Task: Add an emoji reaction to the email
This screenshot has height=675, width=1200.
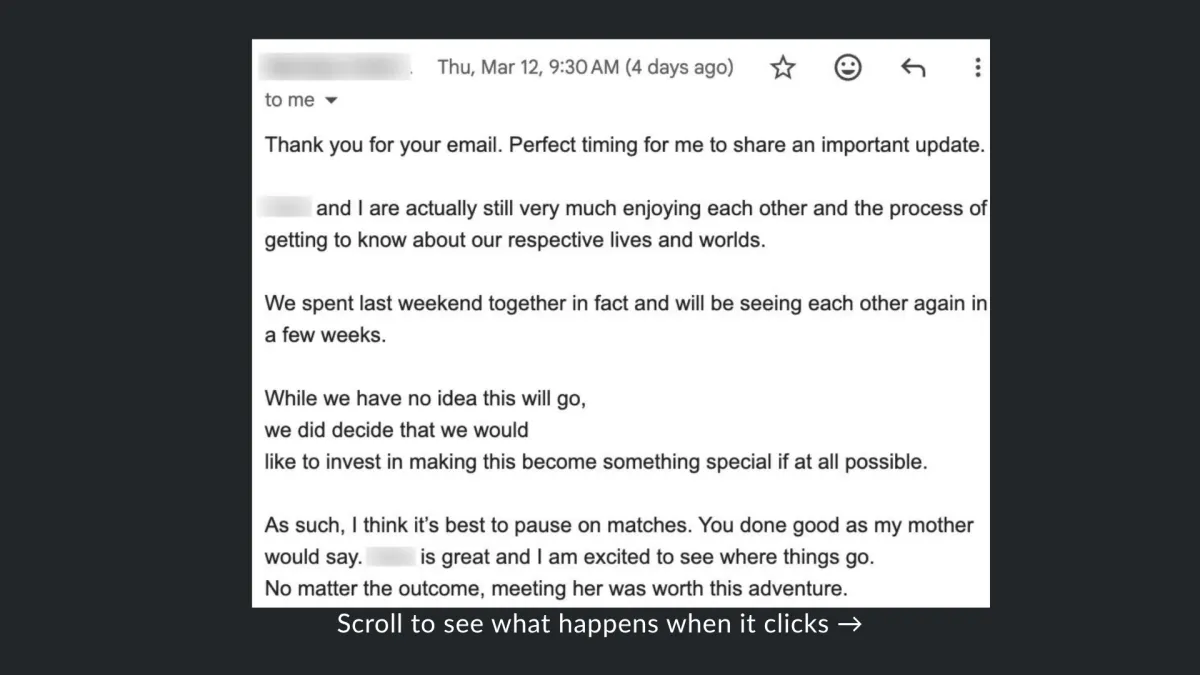Action: [x=848, y=68]
